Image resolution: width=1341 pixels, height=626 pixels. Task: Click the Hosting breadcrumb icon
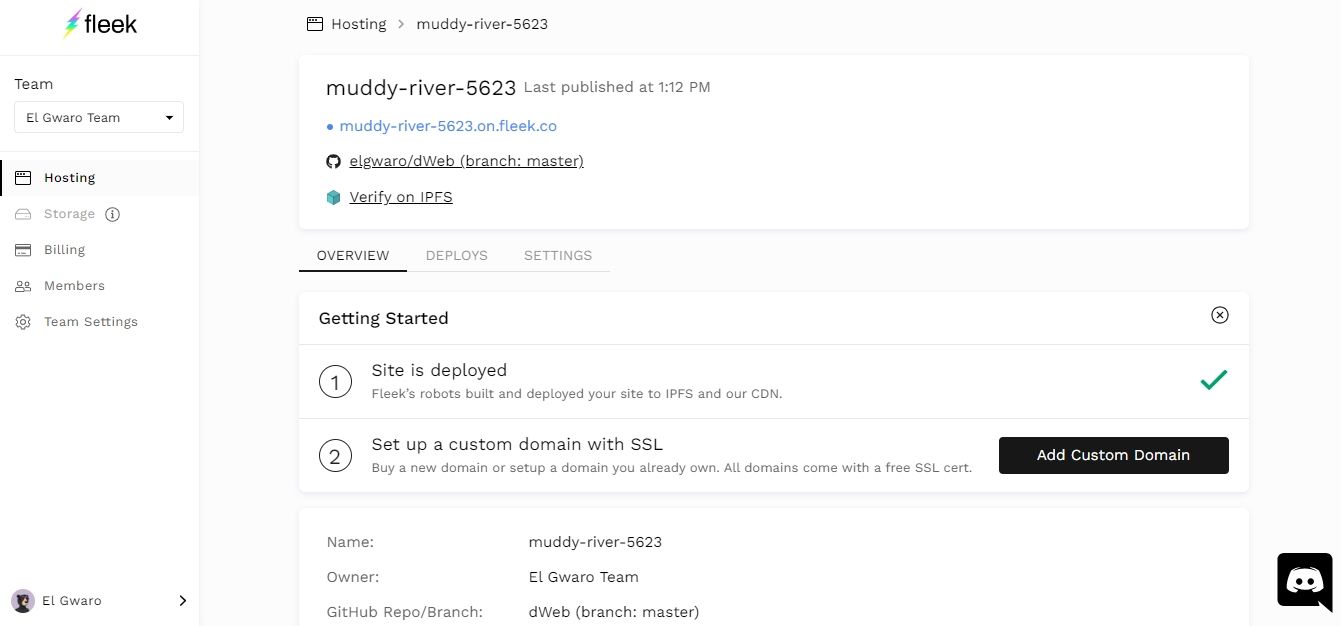click(315, 24)
